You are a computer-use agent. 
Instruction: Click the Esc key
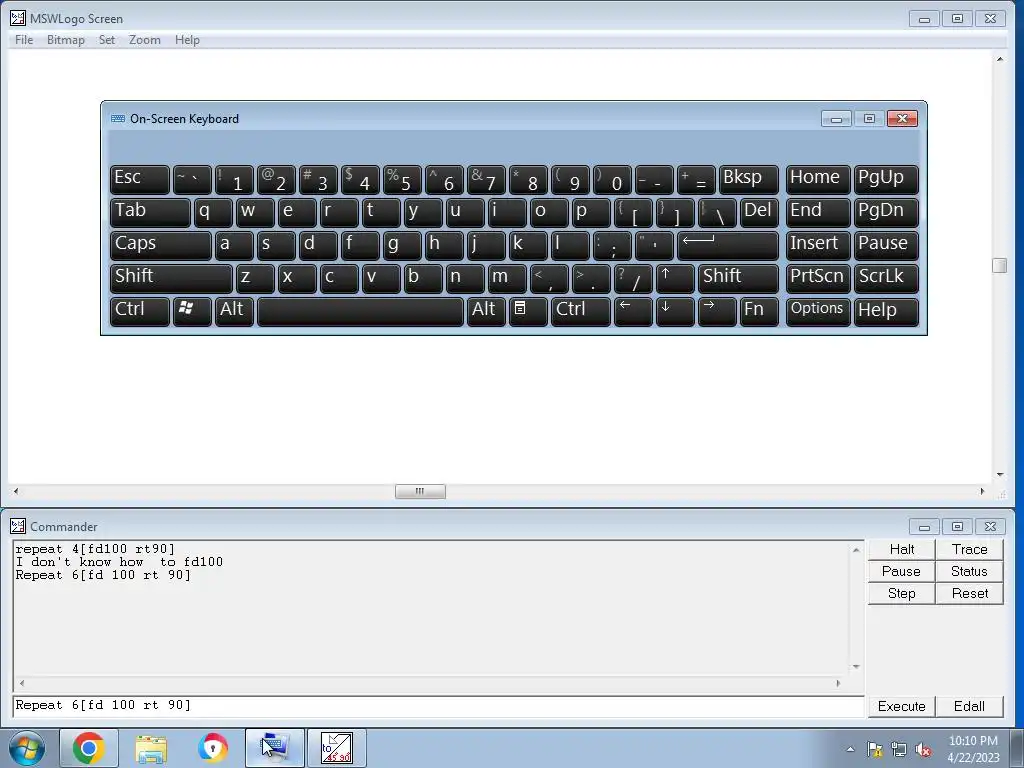coord(140,179)
